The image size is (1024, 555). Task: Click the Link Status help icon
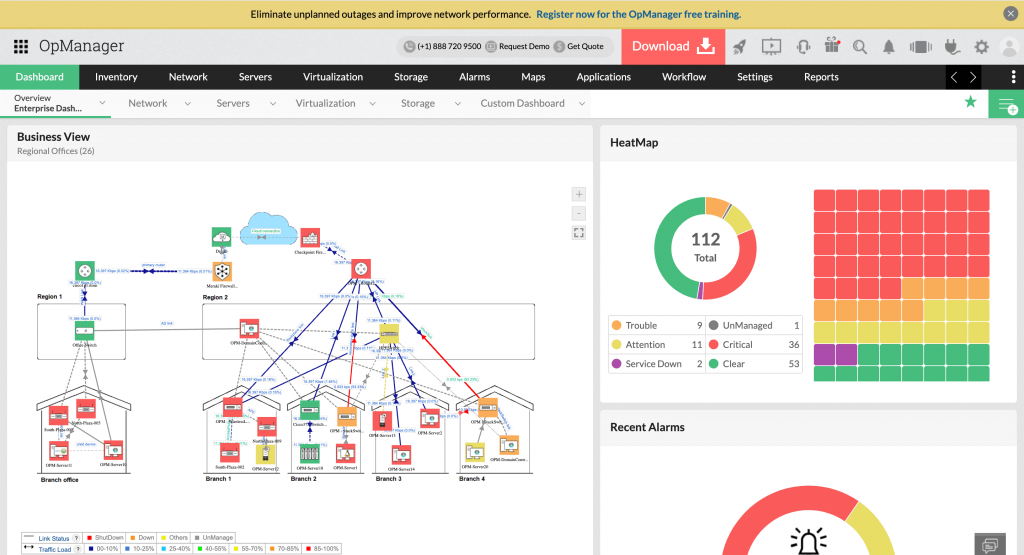(77, 539)
